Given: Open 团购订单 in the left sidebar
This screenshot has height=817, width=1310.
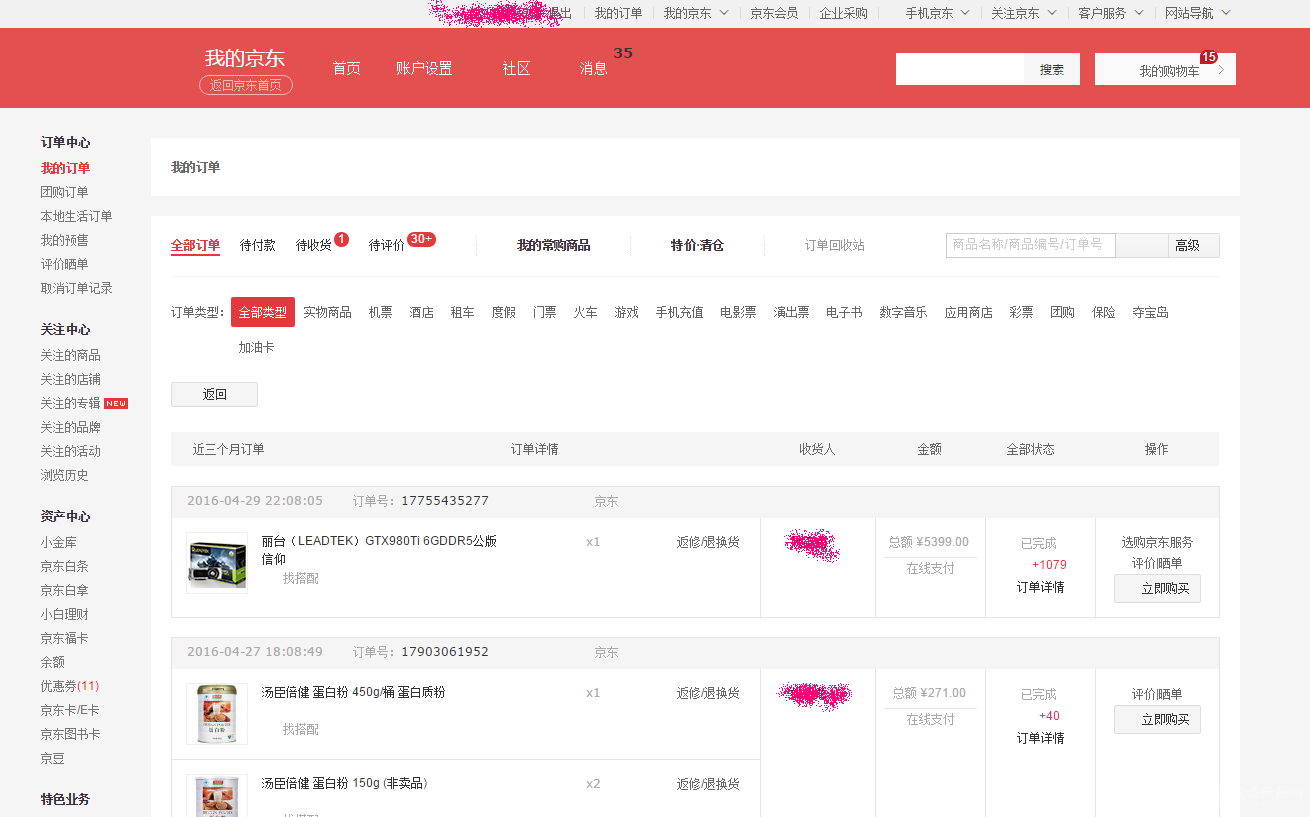Looking at the screenshot, I should (64, 192).
